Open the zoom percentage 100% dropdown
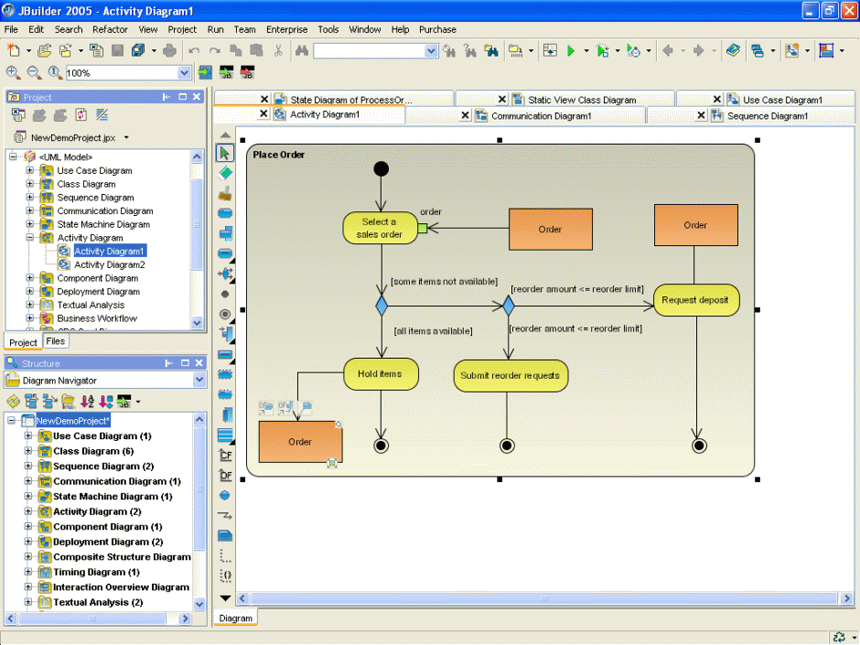The height and width of the screenshot is (645, 860). [184, 73]
